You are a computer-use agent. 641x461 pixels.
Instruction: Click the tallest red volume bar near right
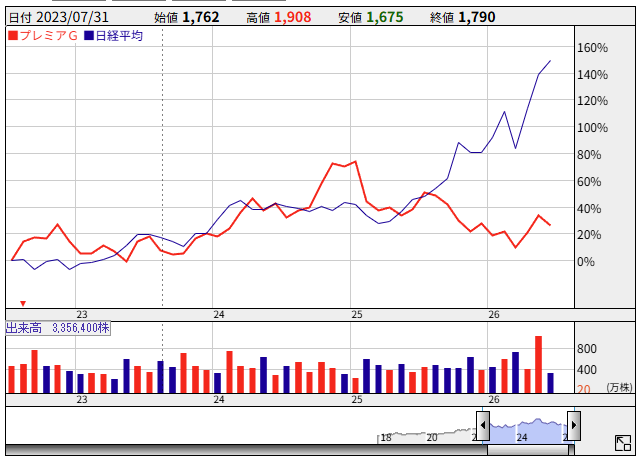(x=538, y=365)
